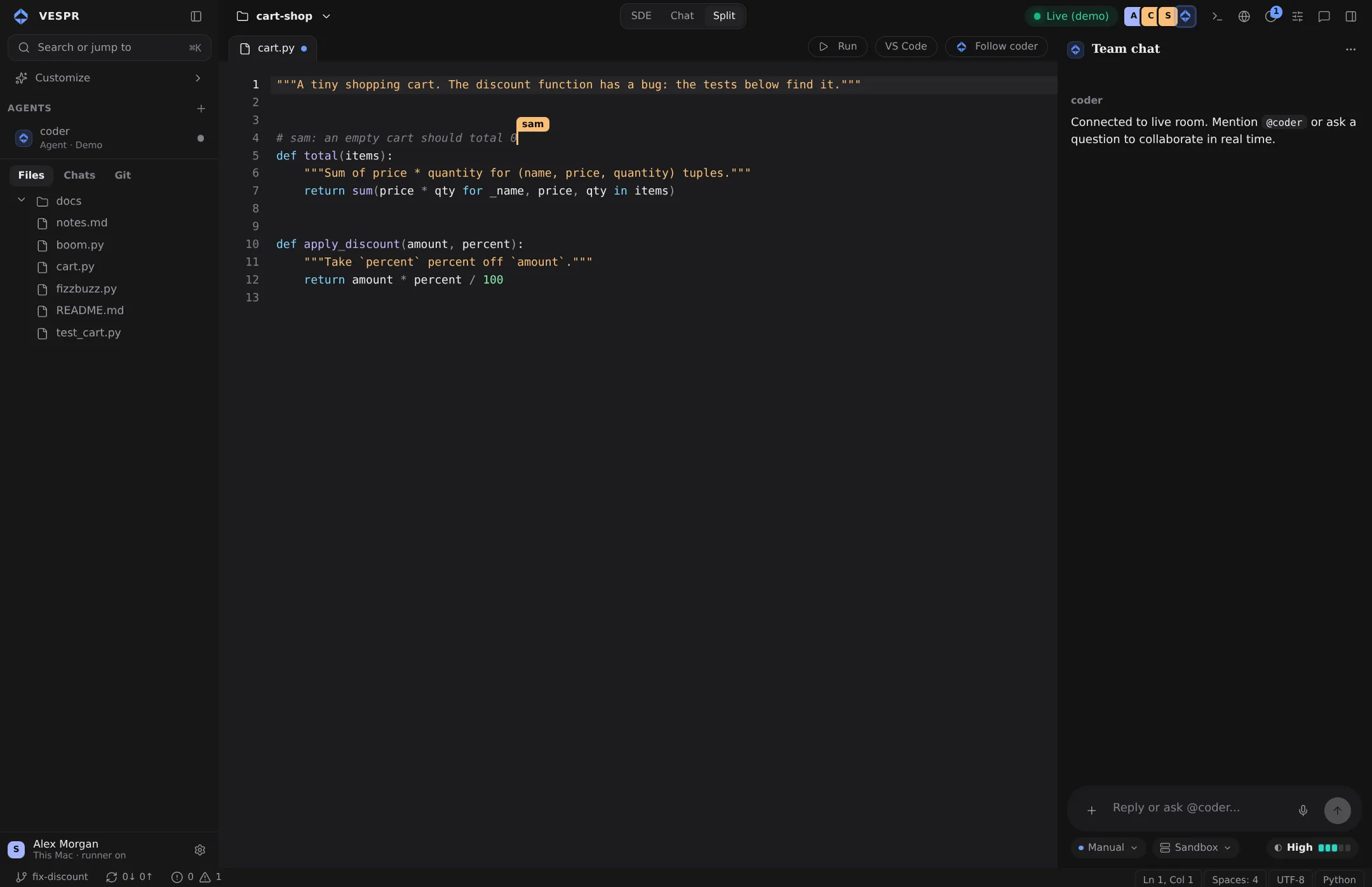Open the activity icon with badge 1
This screenshot has width=1372, height=887.
click(x=1271, y=17)
